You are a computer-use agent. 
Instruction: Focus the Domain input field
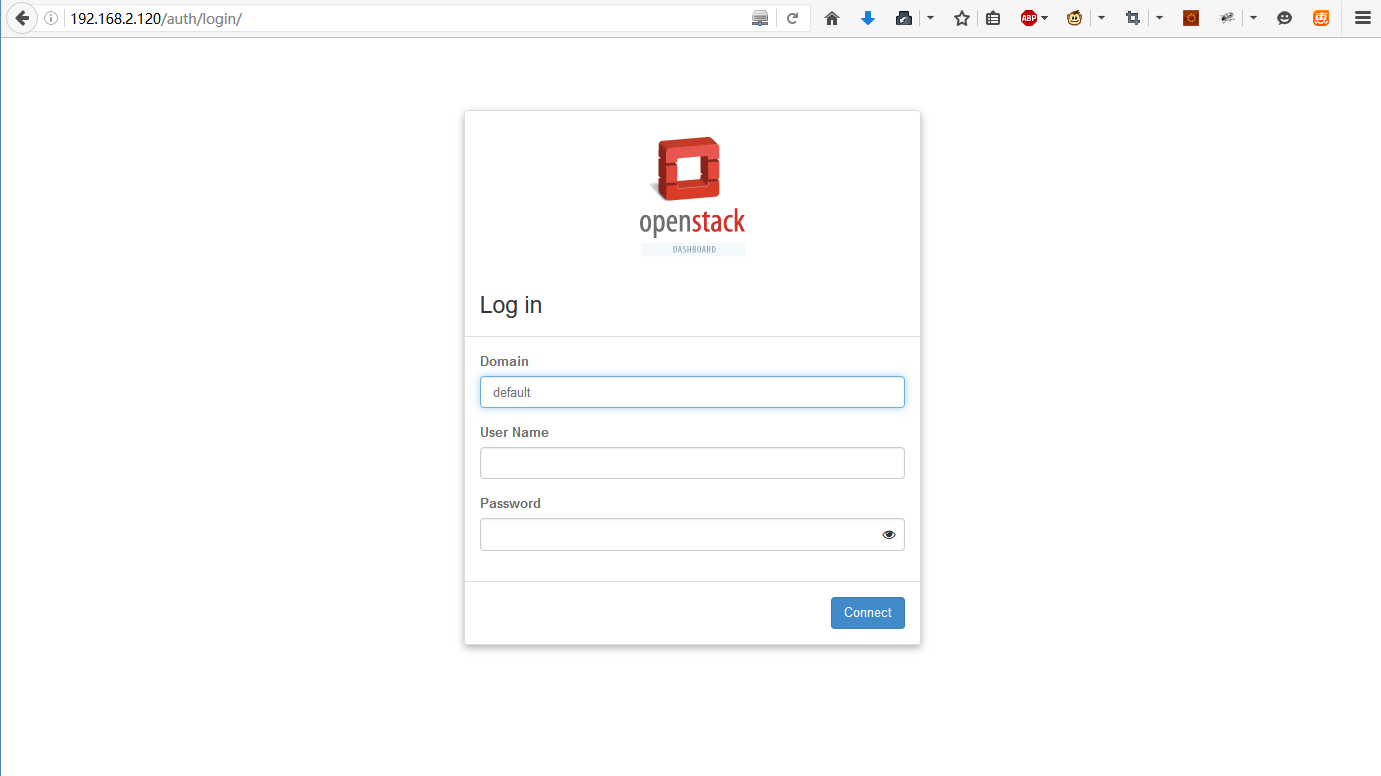(x=691, y=392)
